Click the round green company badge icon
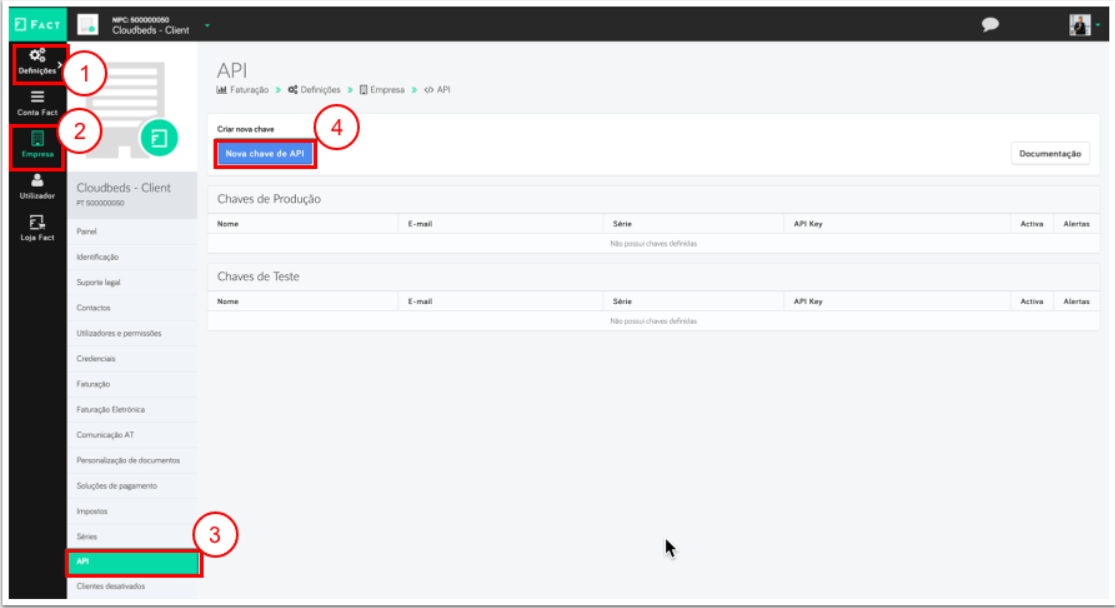This screenshot has width=1116, height=608. (x=157, y=138)
